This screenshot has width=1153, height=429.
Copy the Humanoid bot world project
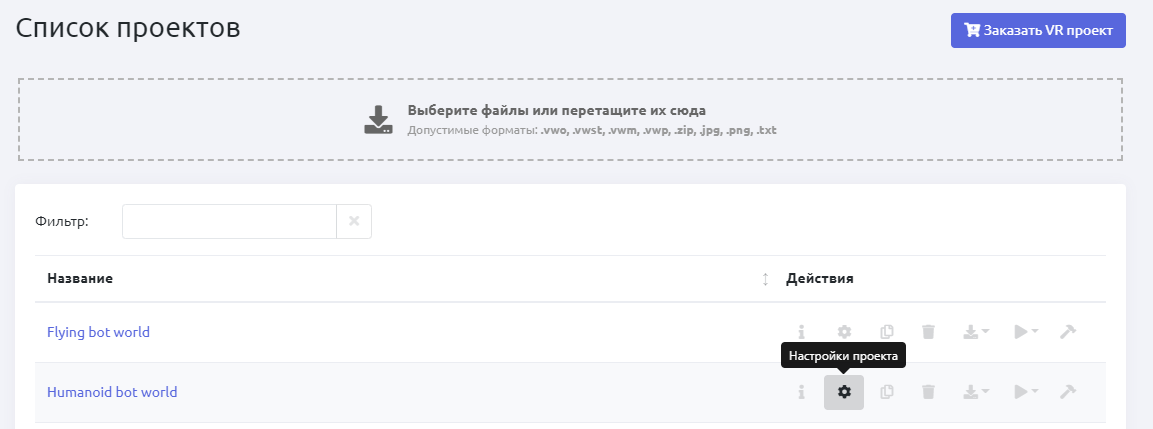click(x=886, y=392)
